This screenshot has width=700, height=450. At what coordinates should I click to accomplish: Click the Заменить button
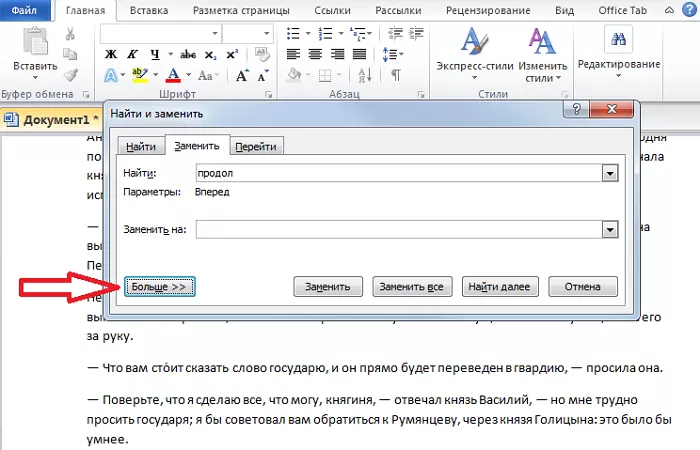pos(328,287)
